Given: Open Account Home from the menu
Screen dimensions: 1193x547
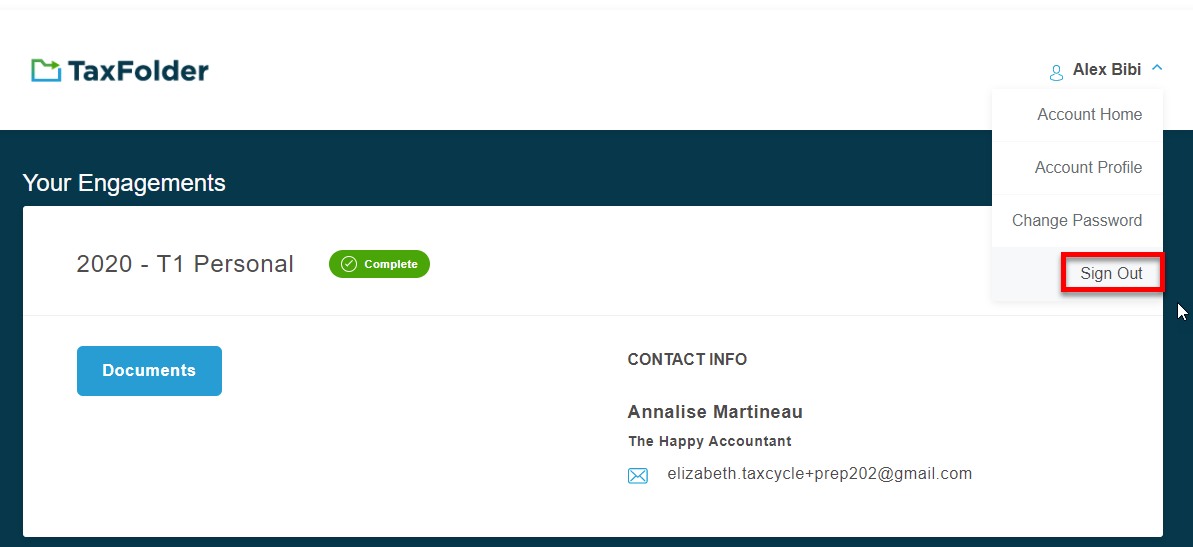Looking at the screenshot, I should point(1090,115).
